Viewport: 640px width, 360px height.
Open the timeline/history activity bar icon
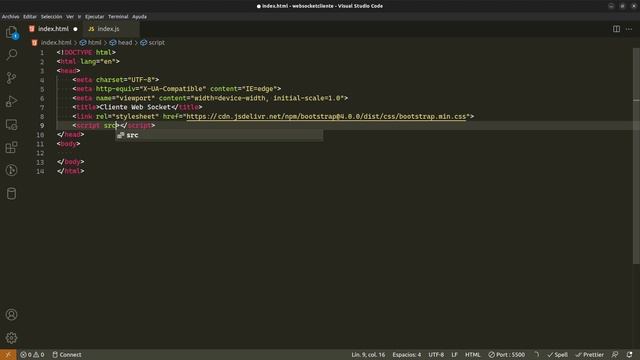(x=11, y=170)
